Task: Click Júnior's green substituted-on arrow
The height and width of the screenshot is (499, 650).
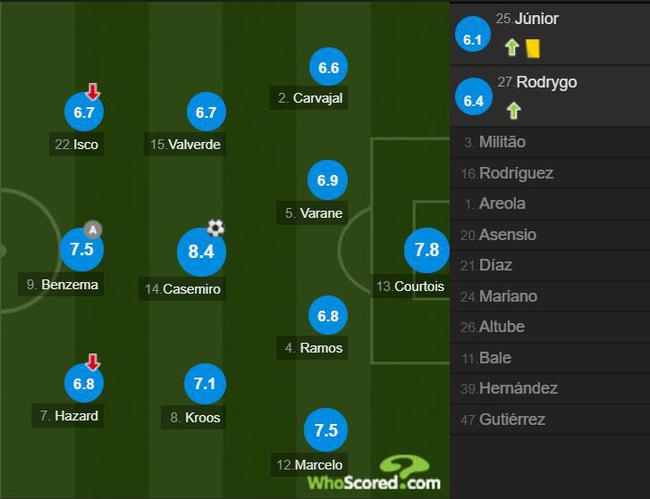Action: [x=512, y=46]
